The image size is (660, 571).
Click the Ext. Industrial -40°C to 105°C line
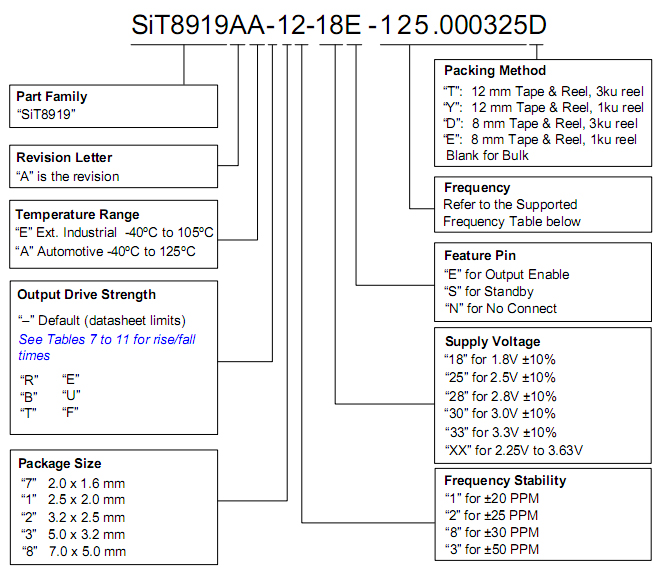114,232
